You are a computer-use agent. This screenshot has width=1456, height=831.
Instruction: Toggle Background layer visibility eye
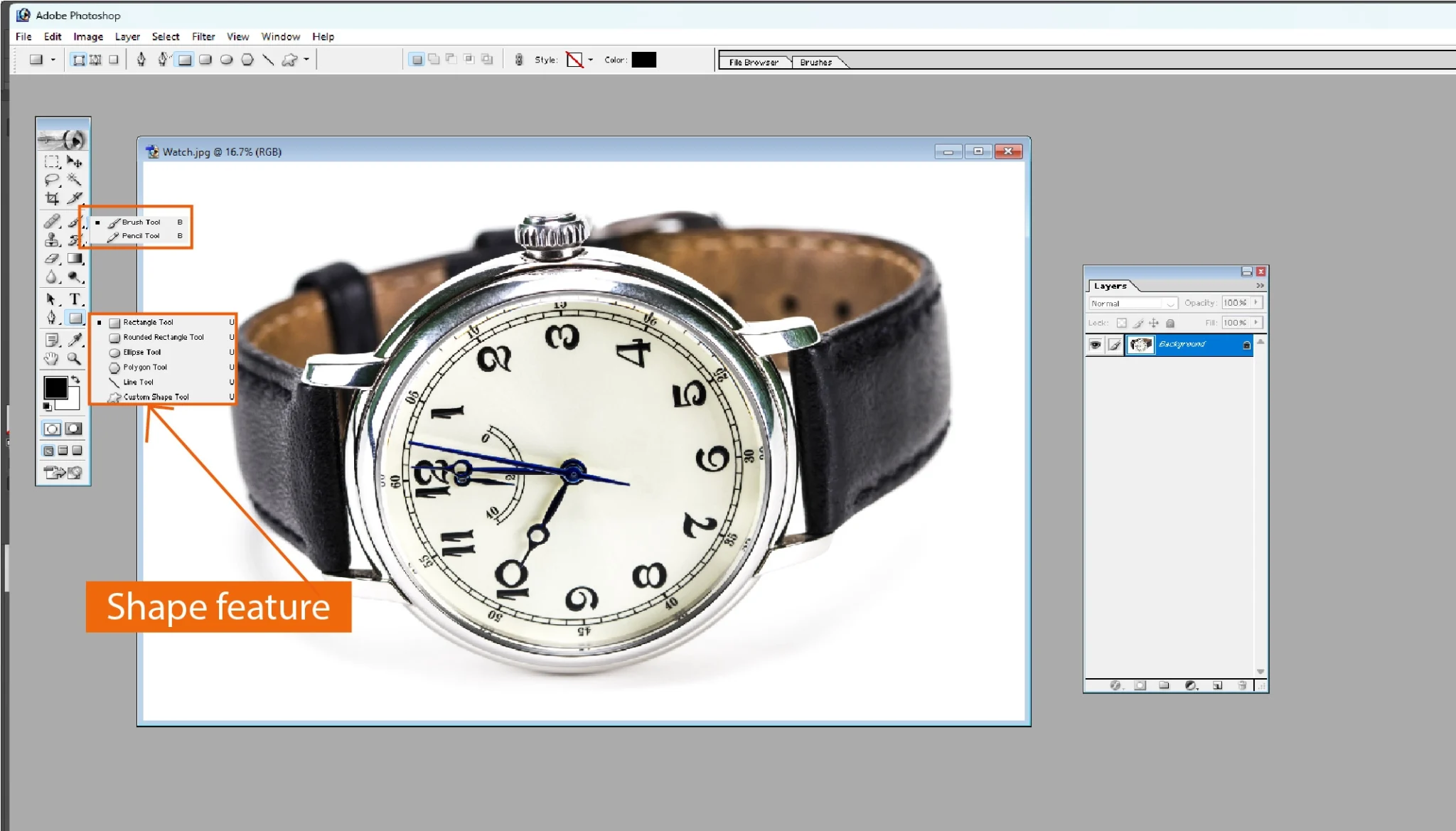(1096, 345)
